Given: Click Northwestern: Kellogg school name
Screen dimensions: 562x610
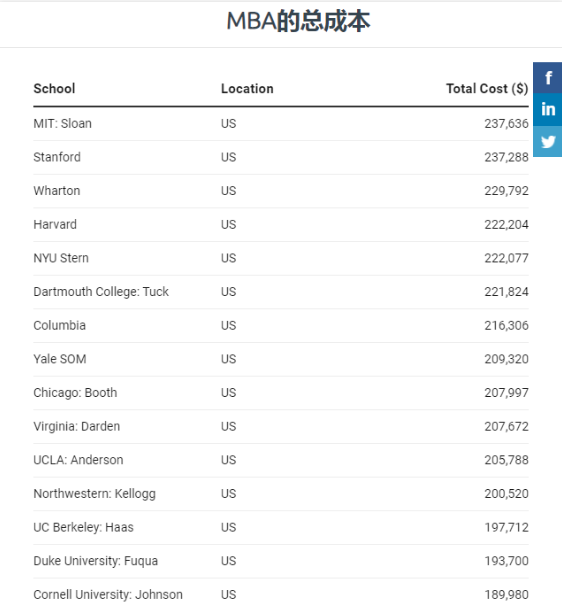Looking at the screenshot, I should point(95,494).
